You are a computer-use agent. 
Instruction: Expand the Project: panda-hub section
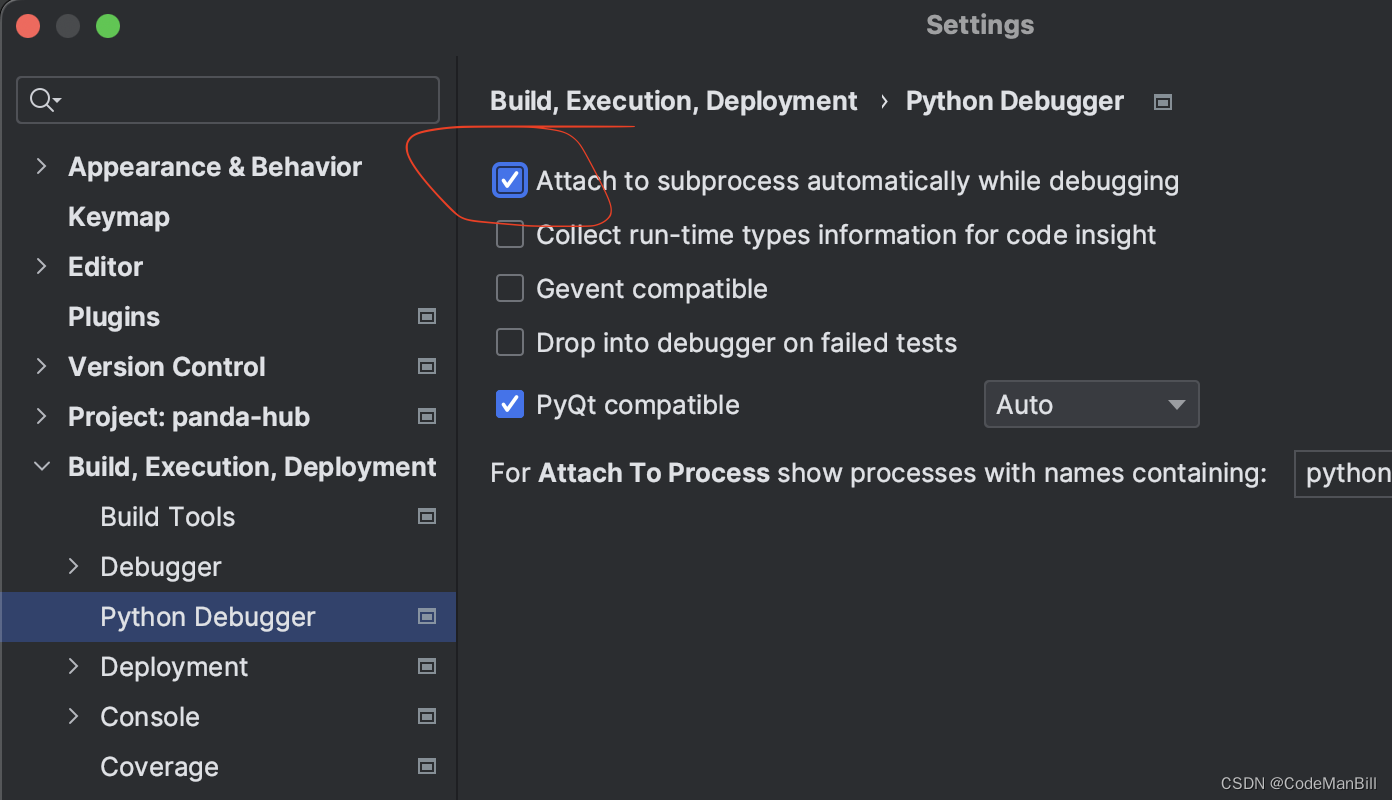[x=41, y=416]
